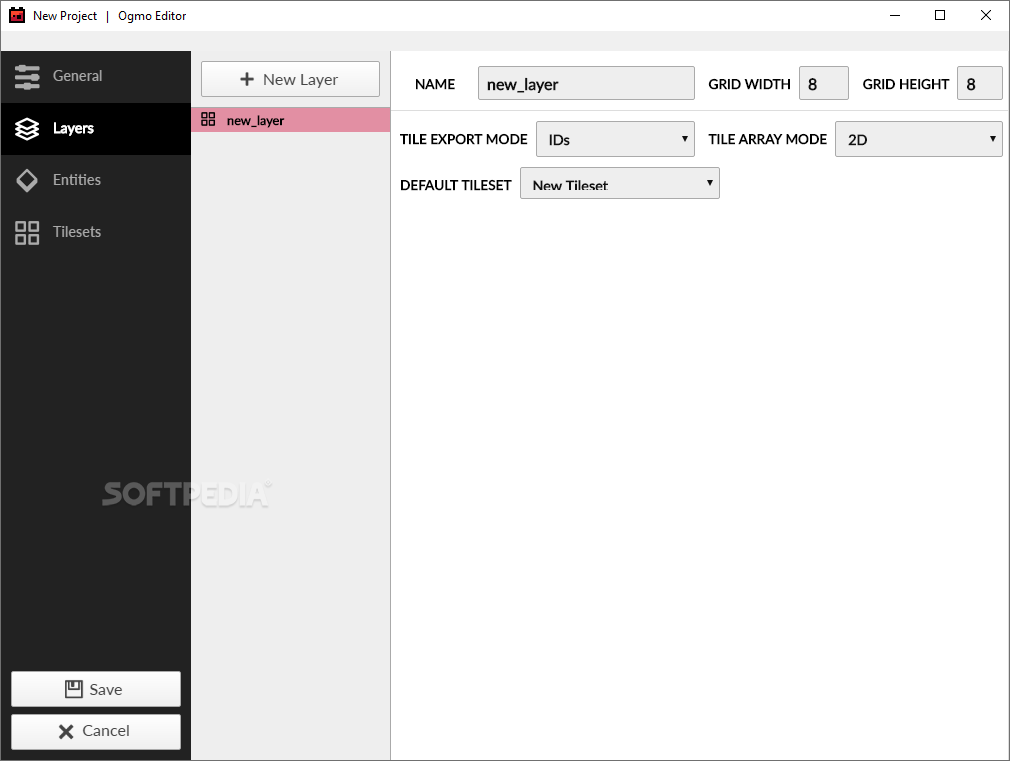Screen dimensions: 1010x761
Task: Click the Ogmo Editor app icon
Action: tap(17, 15)
